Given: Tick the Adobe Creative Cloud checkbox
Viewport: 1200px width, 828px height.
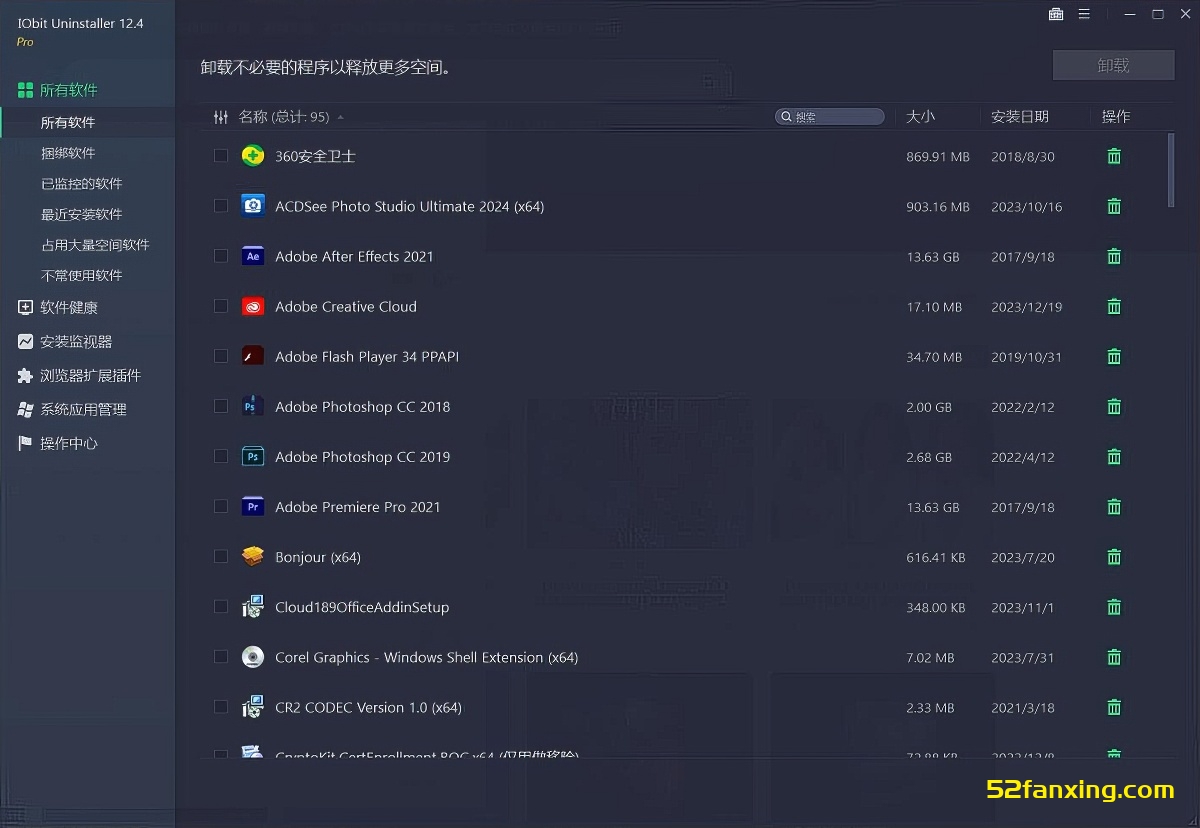Looking at the screenshot, I should 221,306.
